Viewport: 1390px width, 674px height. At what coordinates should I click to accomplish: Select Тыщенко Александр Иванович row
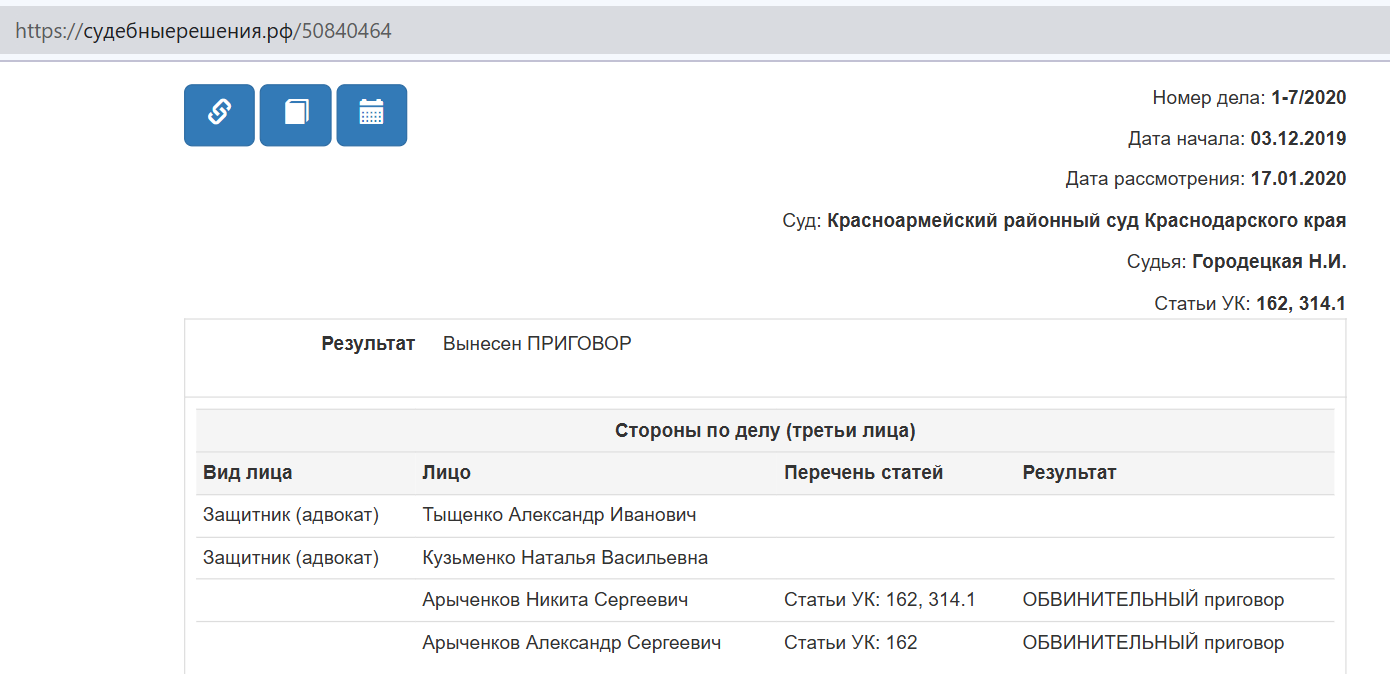pyautogui.click(x=559, y=515)
